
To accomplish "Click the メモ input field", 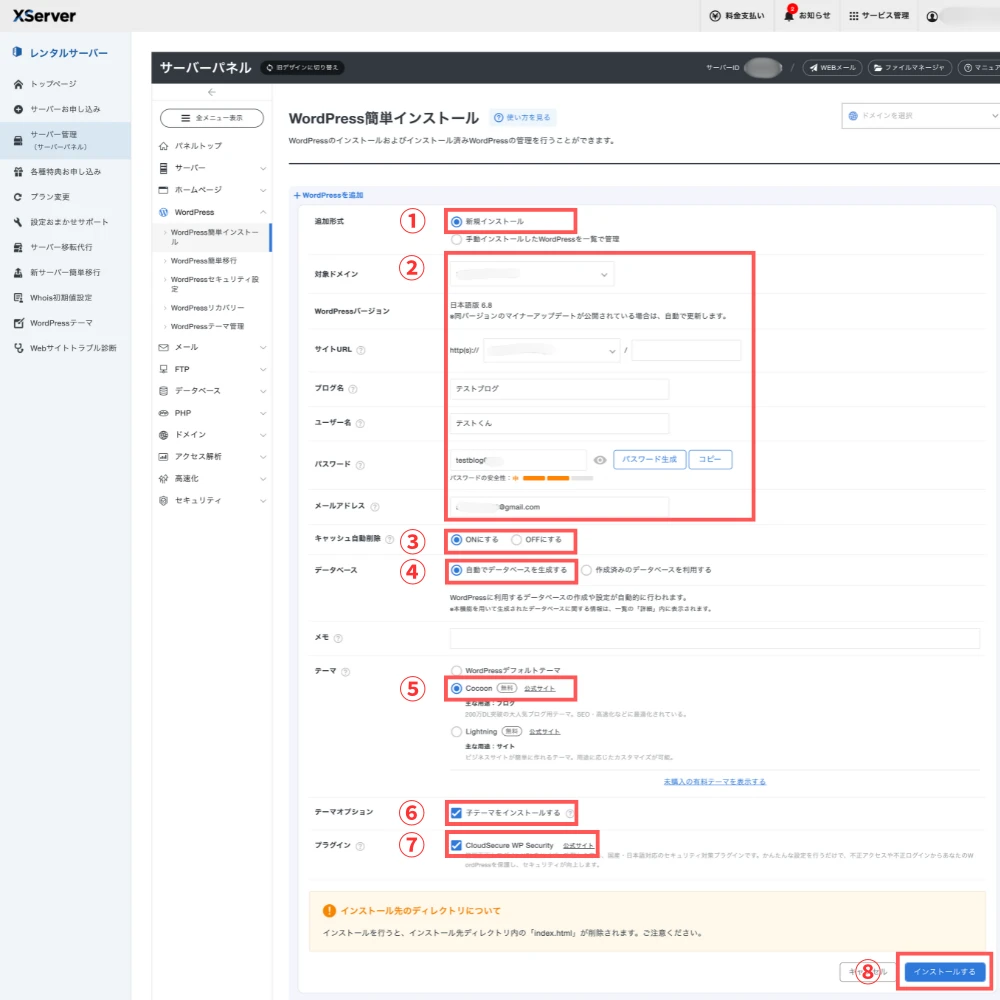I will point(714,638).
